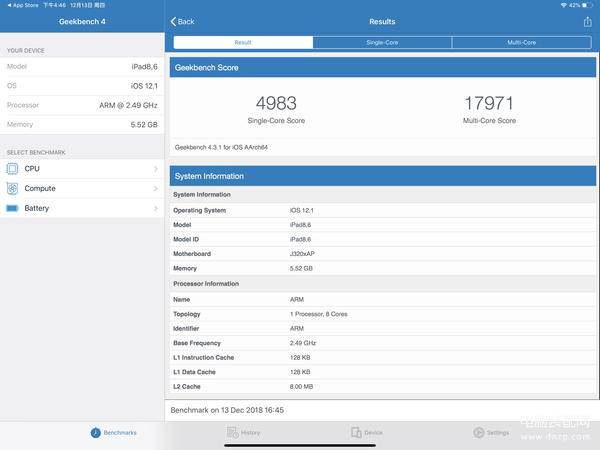Viewport: 600px width, 450px height.
Task: Select the Result segment
Action: [243, 42]
